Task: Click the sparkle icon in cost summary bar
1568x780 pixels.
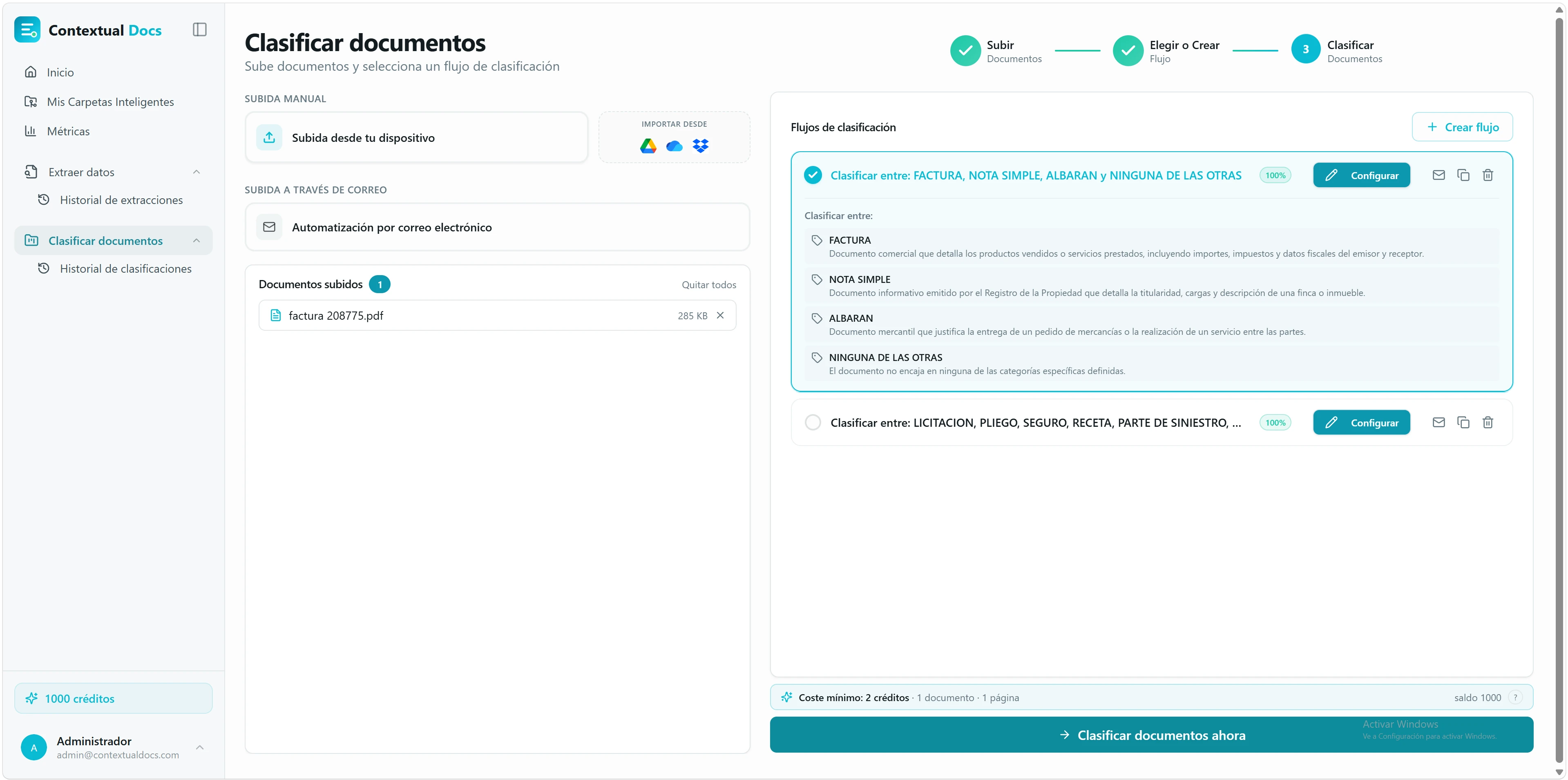Action: (x=786, y=697)
